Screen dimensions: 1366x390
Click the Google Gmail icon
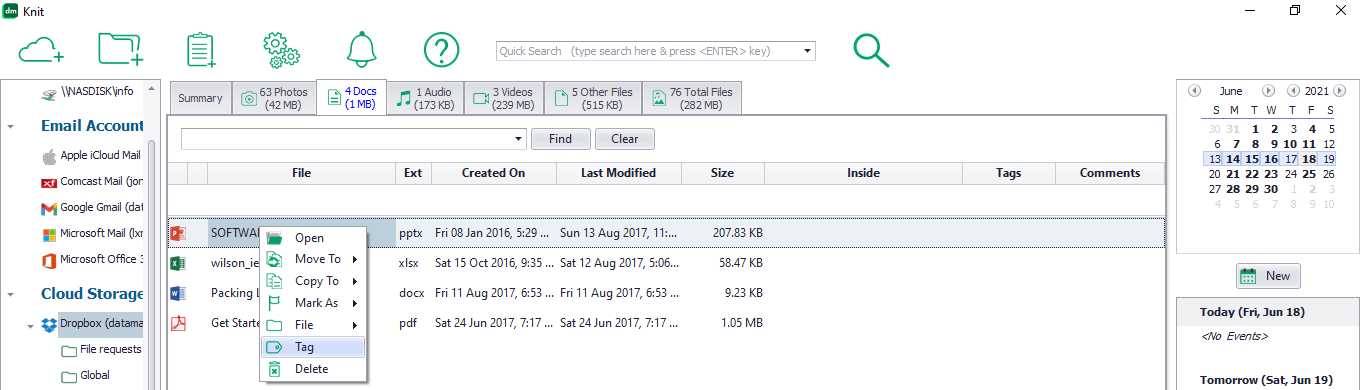coord(48,209)
